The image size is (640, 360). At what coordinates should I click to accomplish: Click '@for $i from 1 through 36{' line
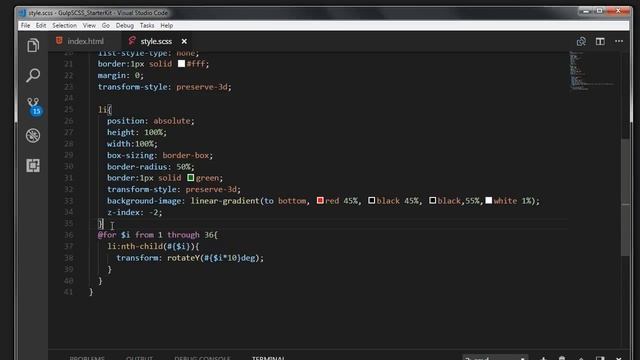(x=158, y=235)
